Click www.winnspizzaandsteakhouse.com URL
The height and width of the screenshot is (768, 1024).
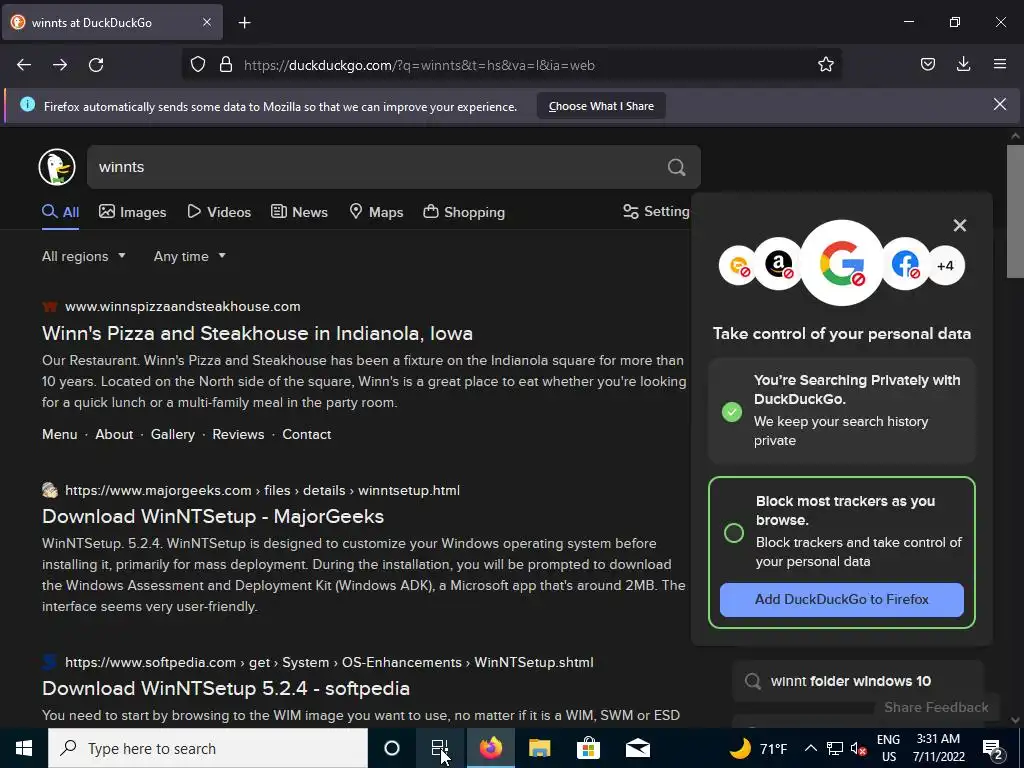click(x=183, y=306)
